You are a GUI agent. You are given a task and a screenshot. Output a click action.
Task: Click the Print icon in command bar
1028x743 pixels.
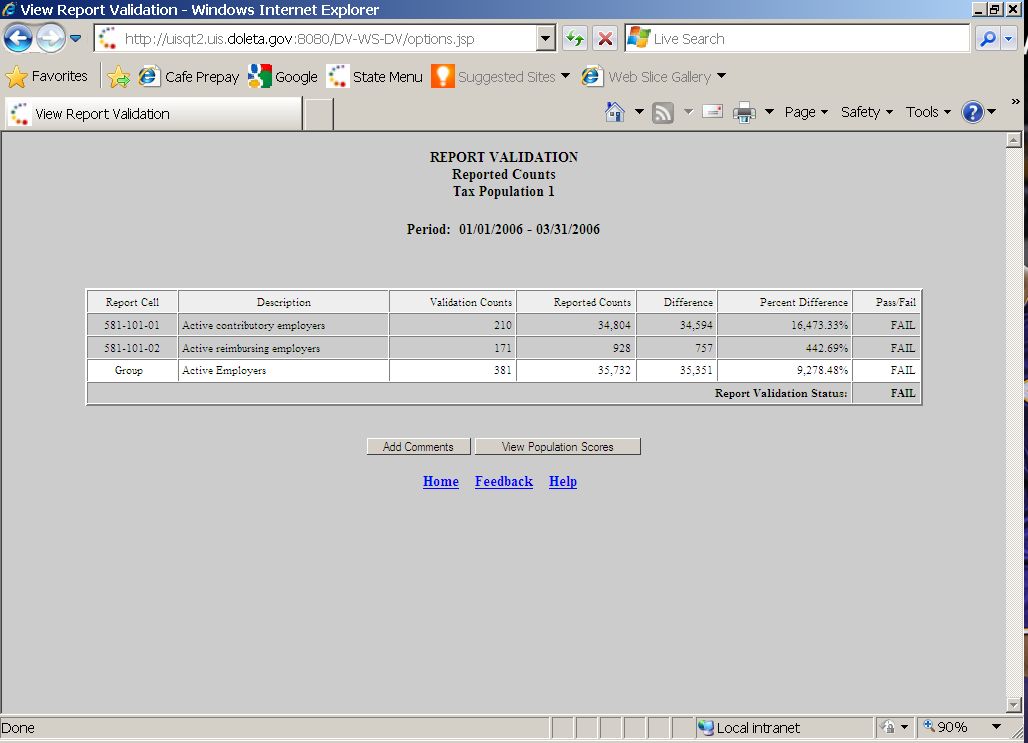744,113
